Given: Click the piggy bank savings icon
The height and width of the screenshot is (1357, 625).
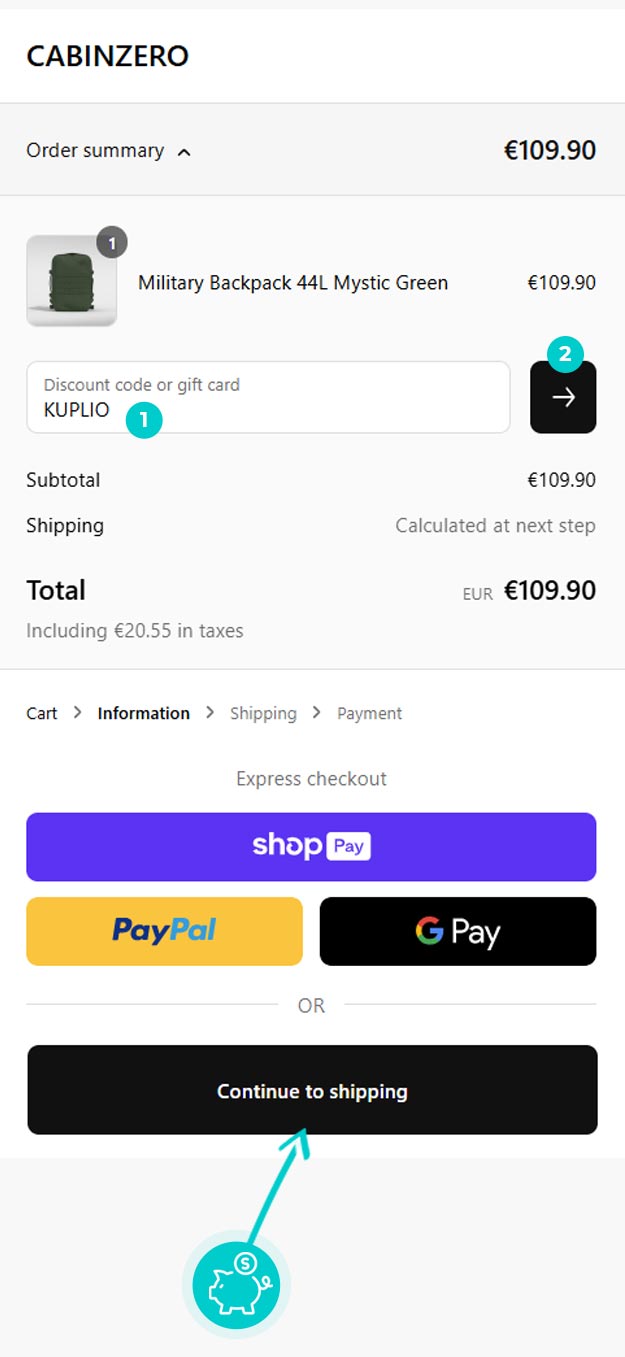Looking at the screenshot, I should 236,1285.
